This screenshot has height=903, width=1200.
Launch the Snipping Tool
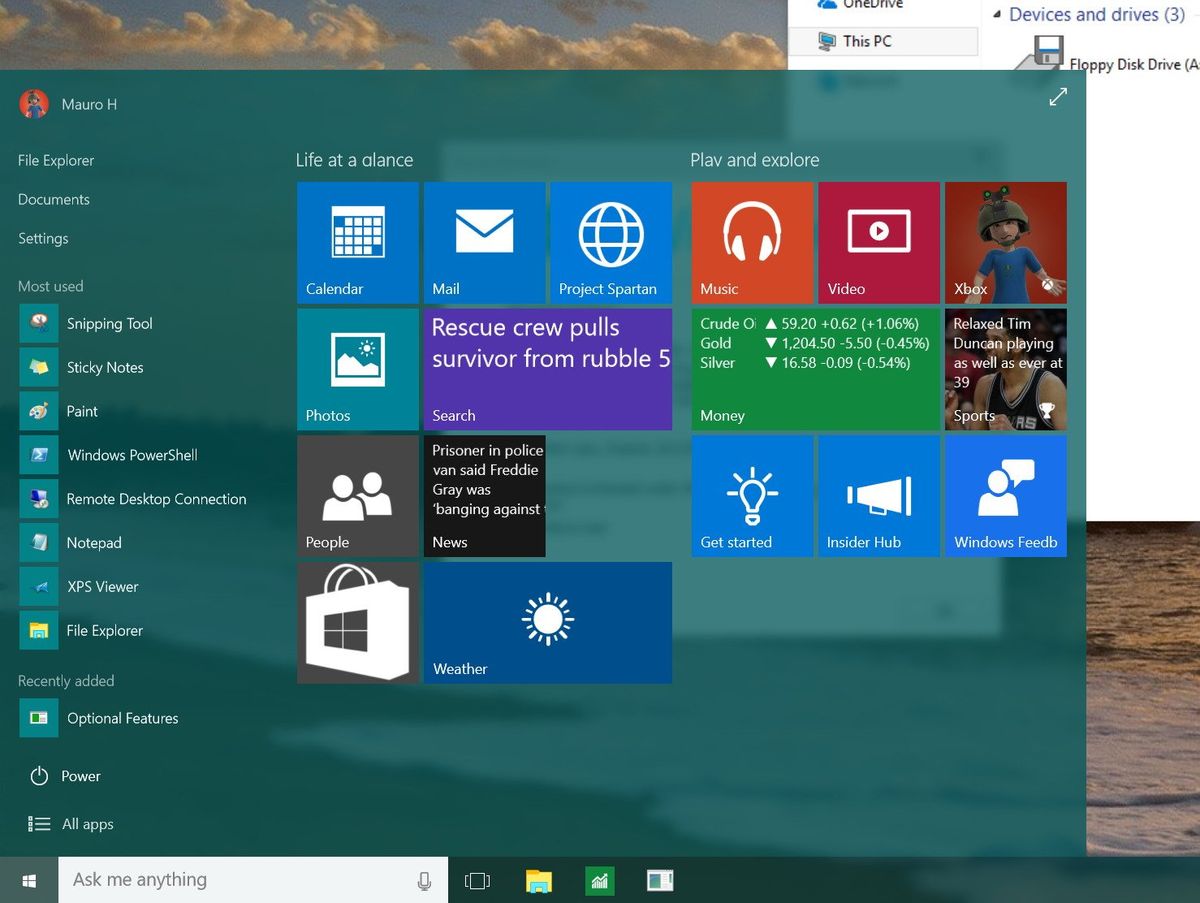point(110,323)
